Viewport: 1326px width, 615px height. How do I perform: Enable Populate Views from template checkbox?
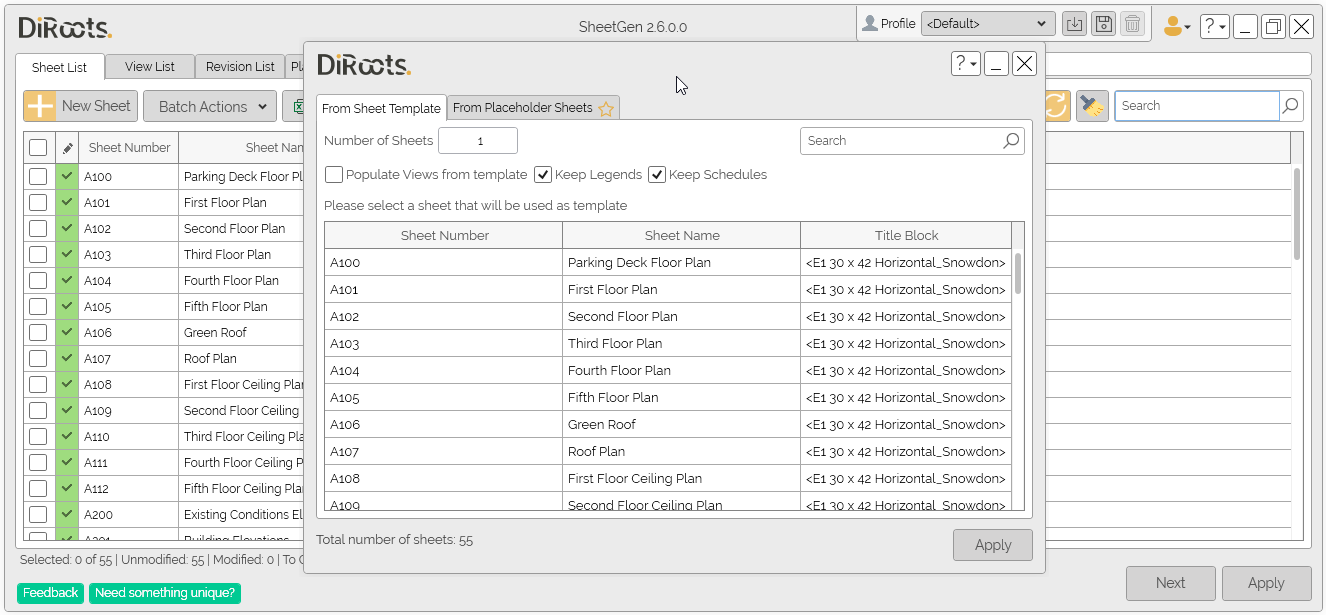[334, 175]
